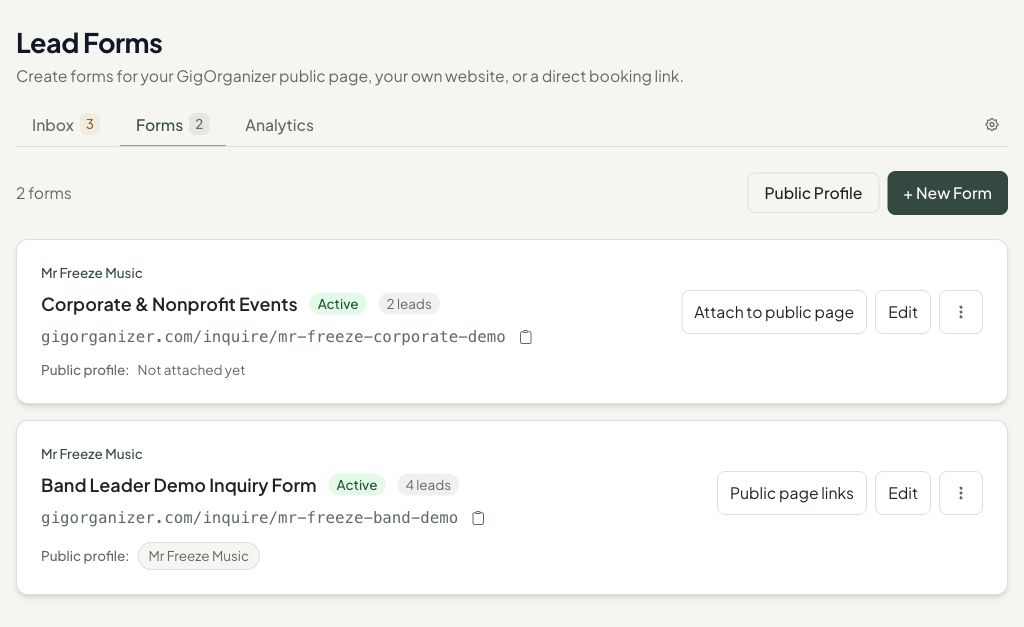Open more options for Corporate & Nonprofit Events

click(x=961, y=312)
